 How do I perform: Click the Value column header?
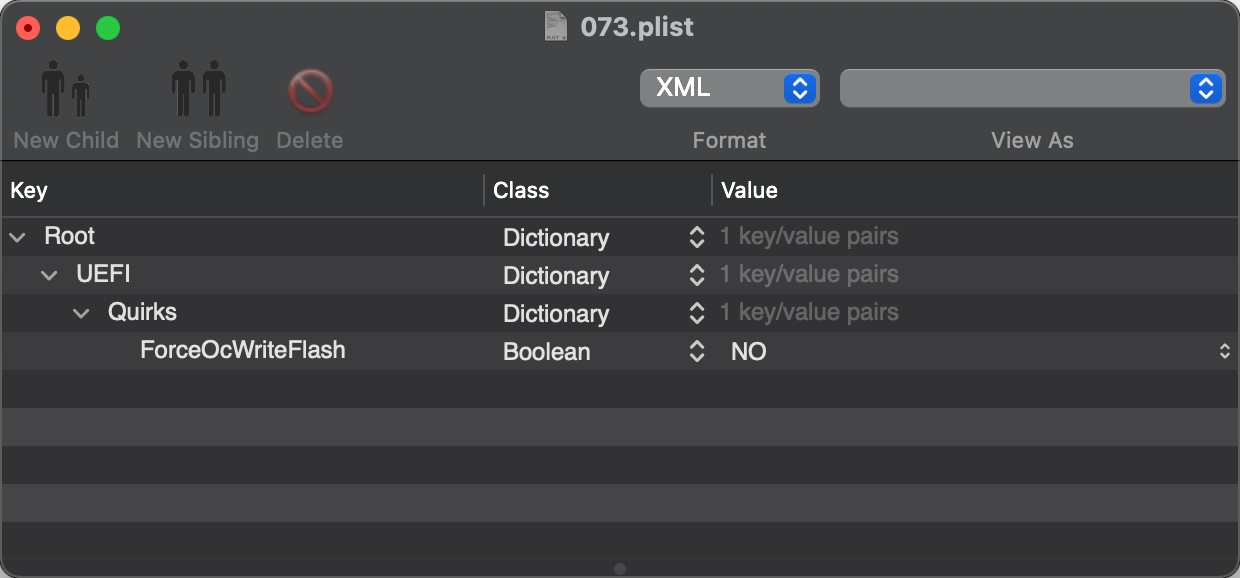(x=749, y=190)
